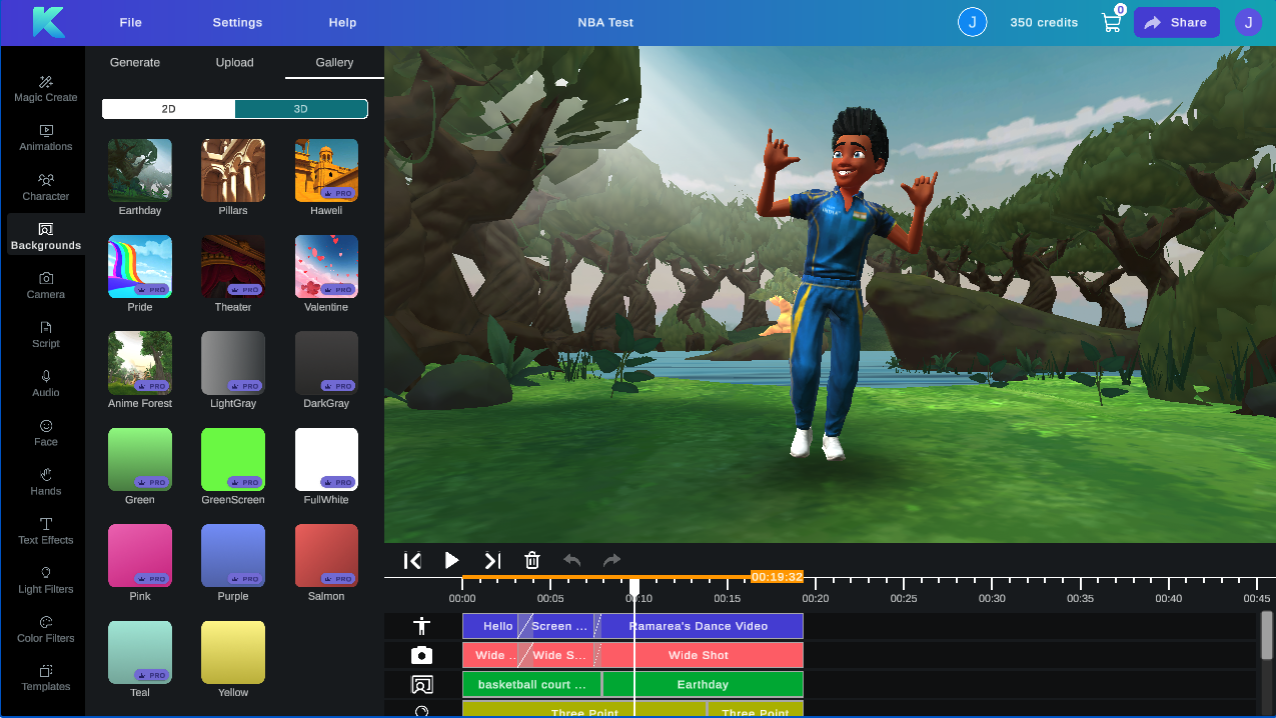Screen dimensions: 1276x718
Task: Open the Character panel
Action: pyautogui.click(x=45, y=187)
